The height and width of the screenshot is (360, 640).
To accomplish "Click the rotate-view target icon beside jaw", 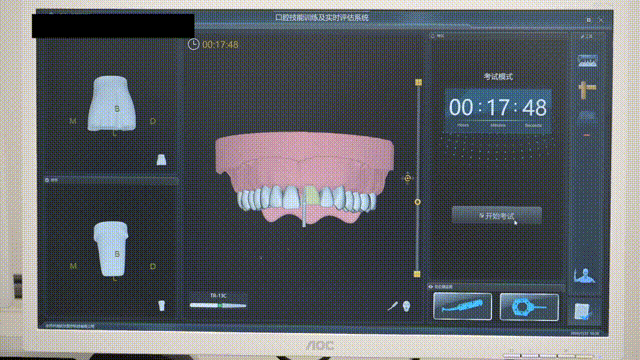I will coord(407,178).
